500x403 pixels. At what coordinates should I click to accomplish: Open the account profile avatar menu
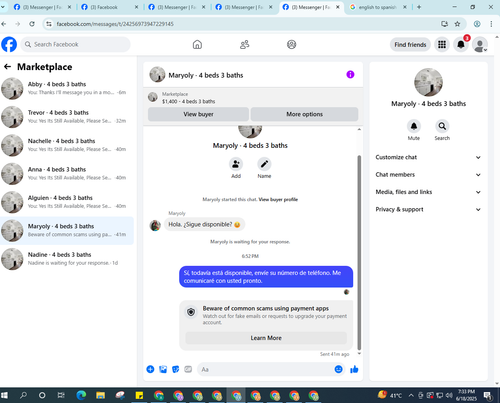[x=480, y=45]
